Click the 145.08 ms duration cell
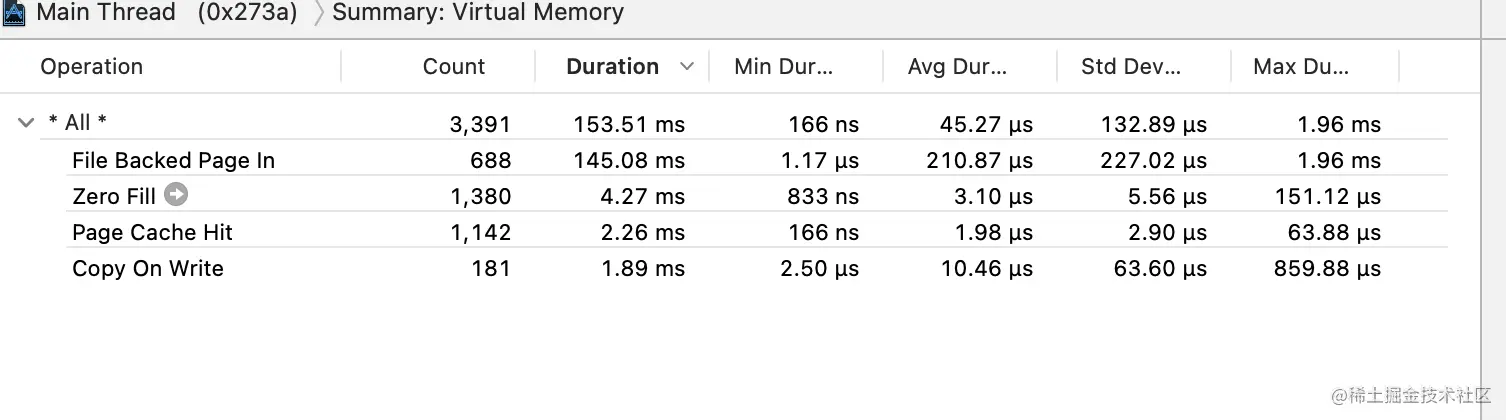This screenshot has width=1506, height=420. 629,160
